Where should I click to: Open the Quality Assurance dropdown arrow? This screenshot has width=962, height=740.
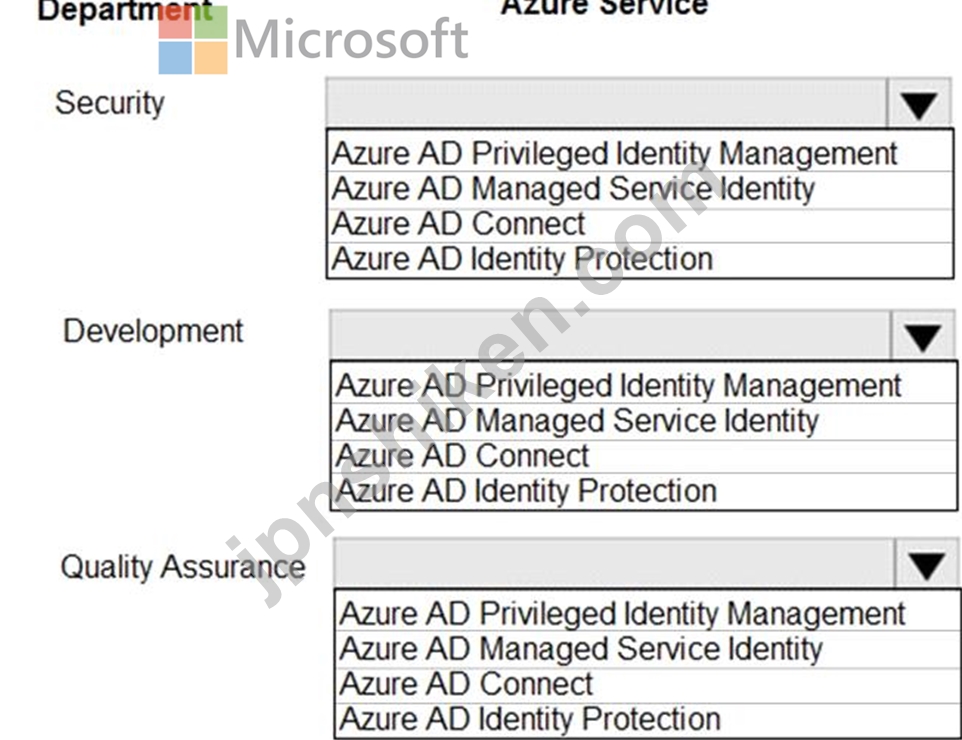point(927,563)
